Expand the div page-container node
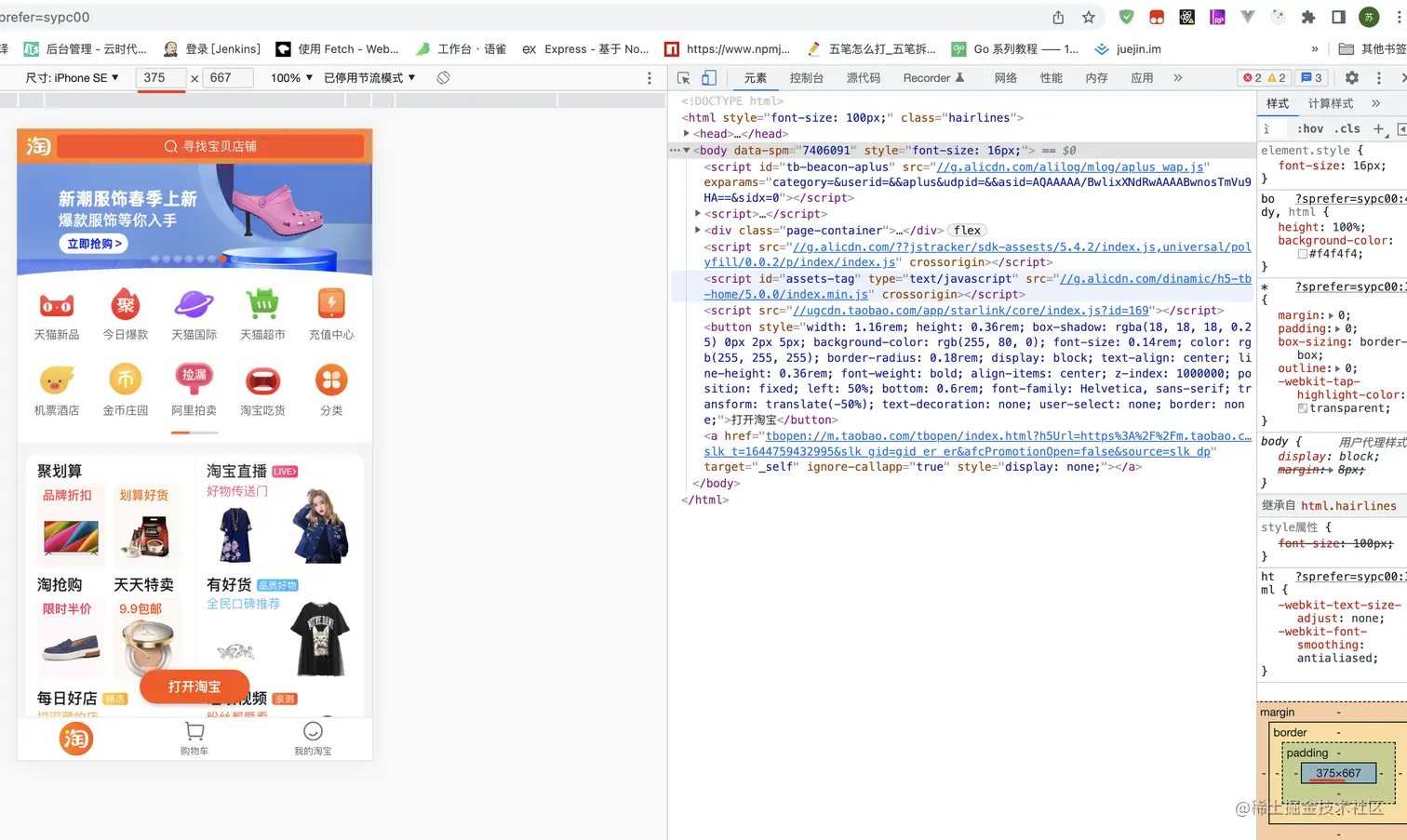This screenshot has height=840, width=1407. (698, 230)
